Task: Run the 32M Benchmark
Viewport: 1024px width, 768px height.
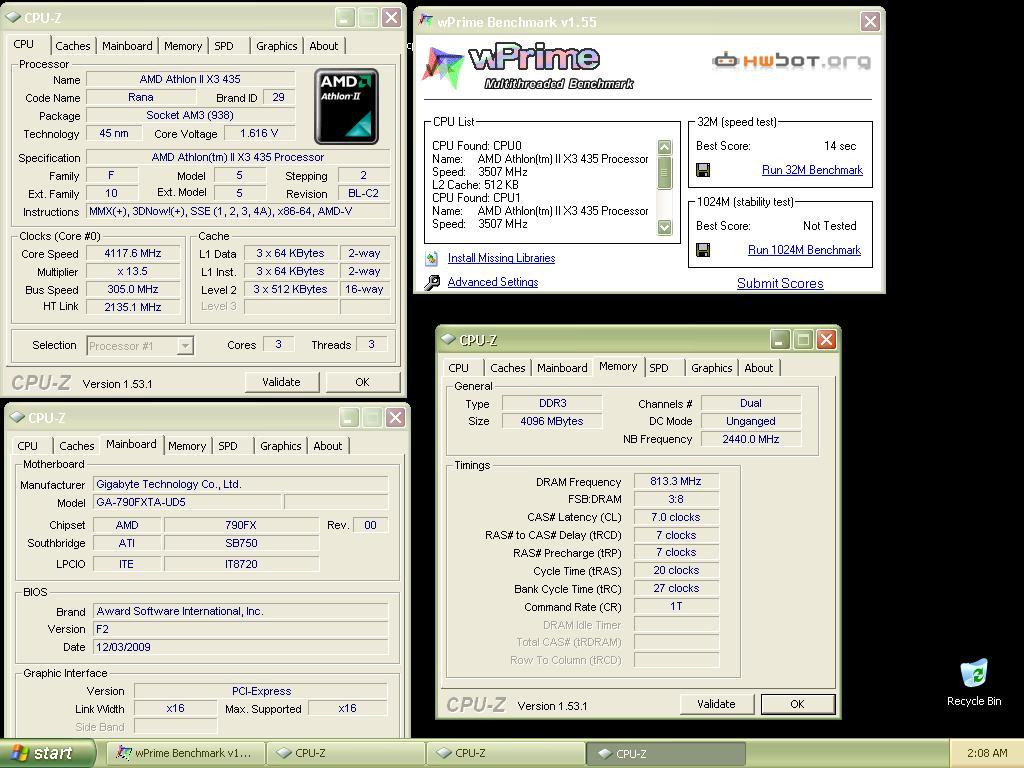Action: 812,170
